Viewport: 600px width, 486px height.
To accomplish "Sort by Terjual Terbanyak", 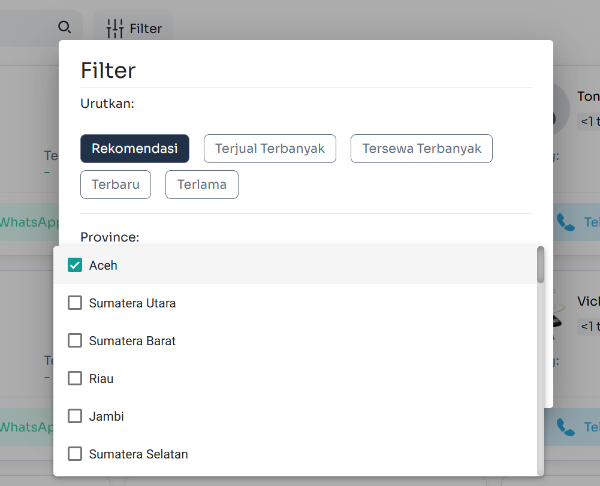I will coord(270,148).
